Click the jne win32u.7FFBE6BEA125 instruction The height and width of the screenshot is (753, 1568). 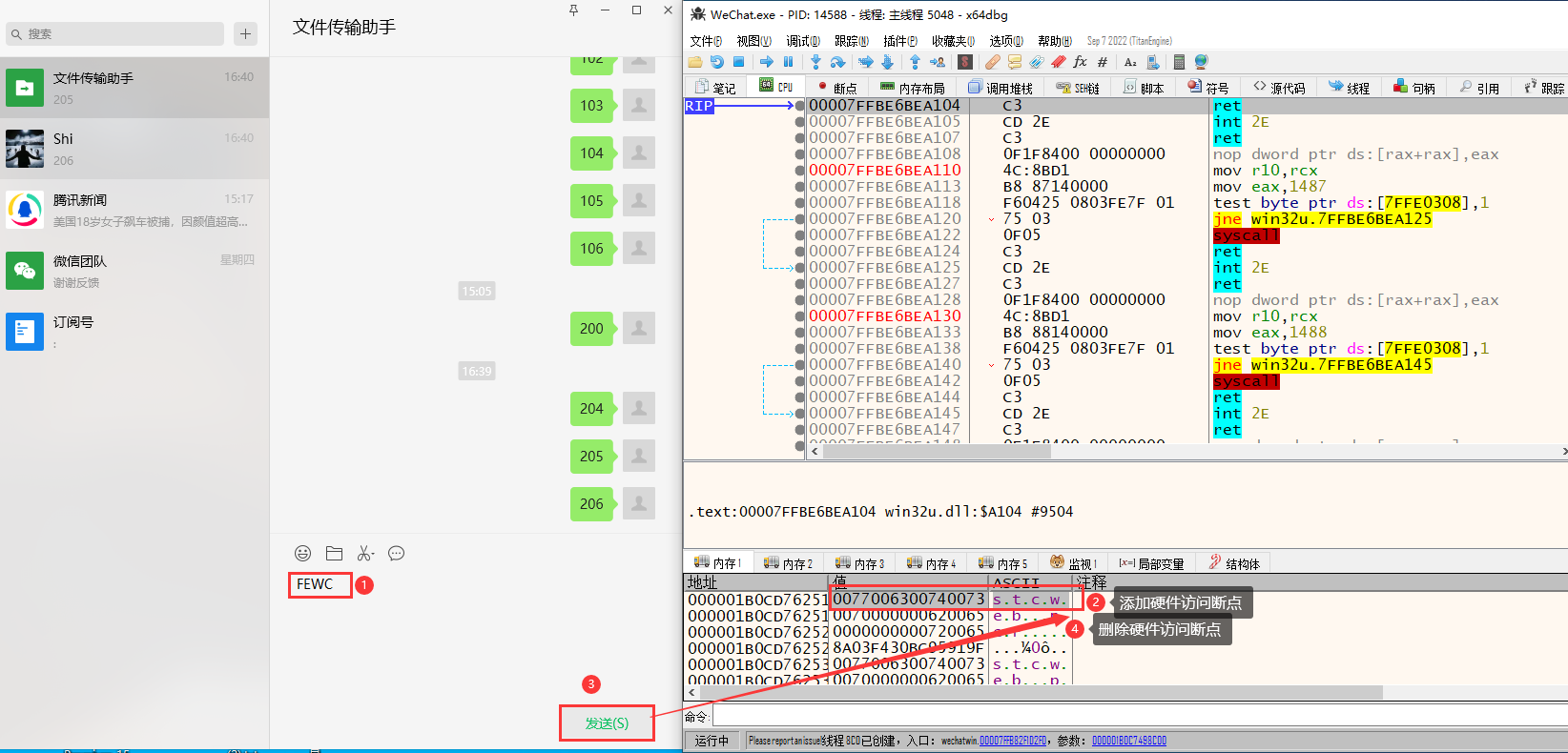(1322, 218)
